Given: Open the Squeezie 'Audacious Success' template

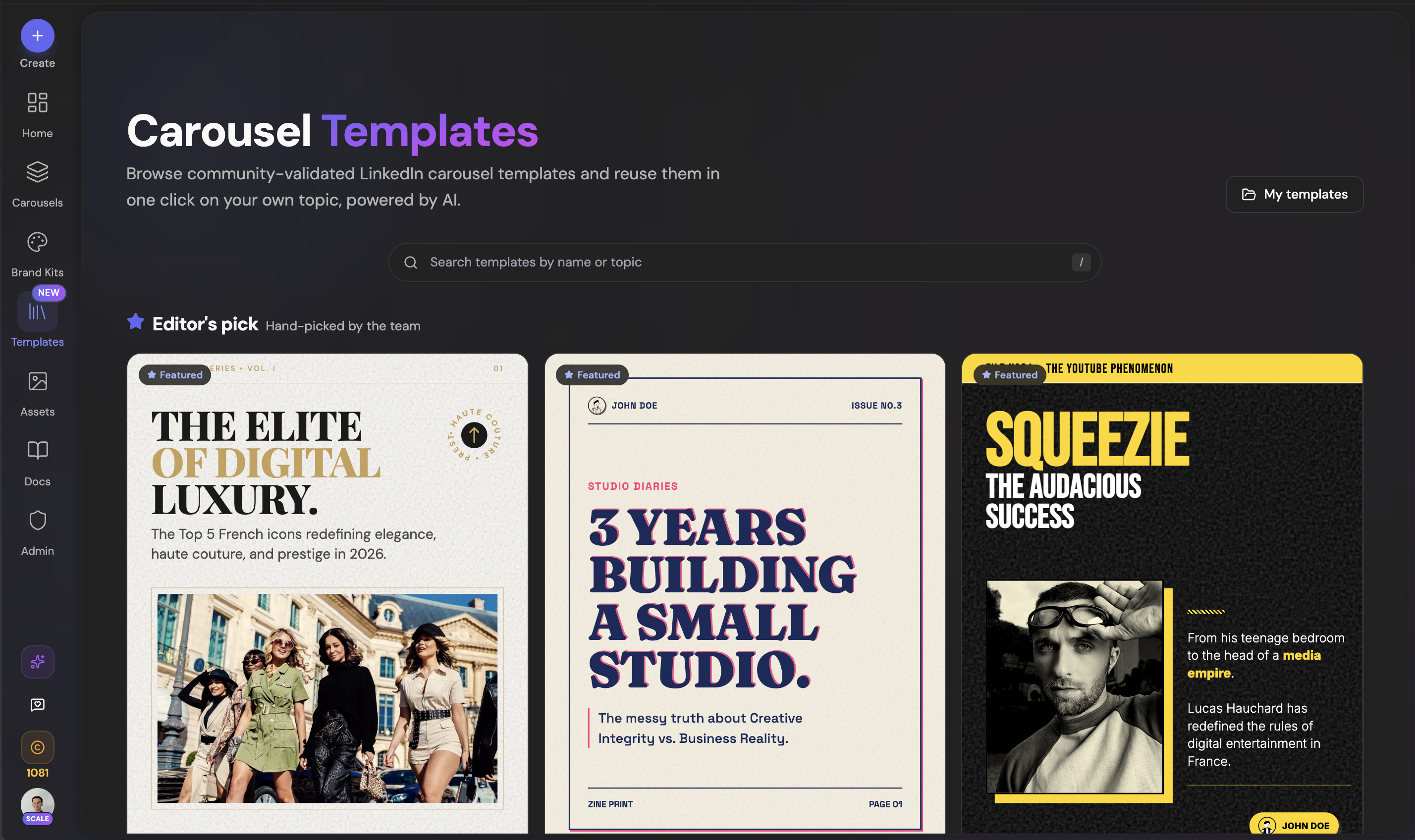Looking at the screenshot, I should tap(1162, 594).
